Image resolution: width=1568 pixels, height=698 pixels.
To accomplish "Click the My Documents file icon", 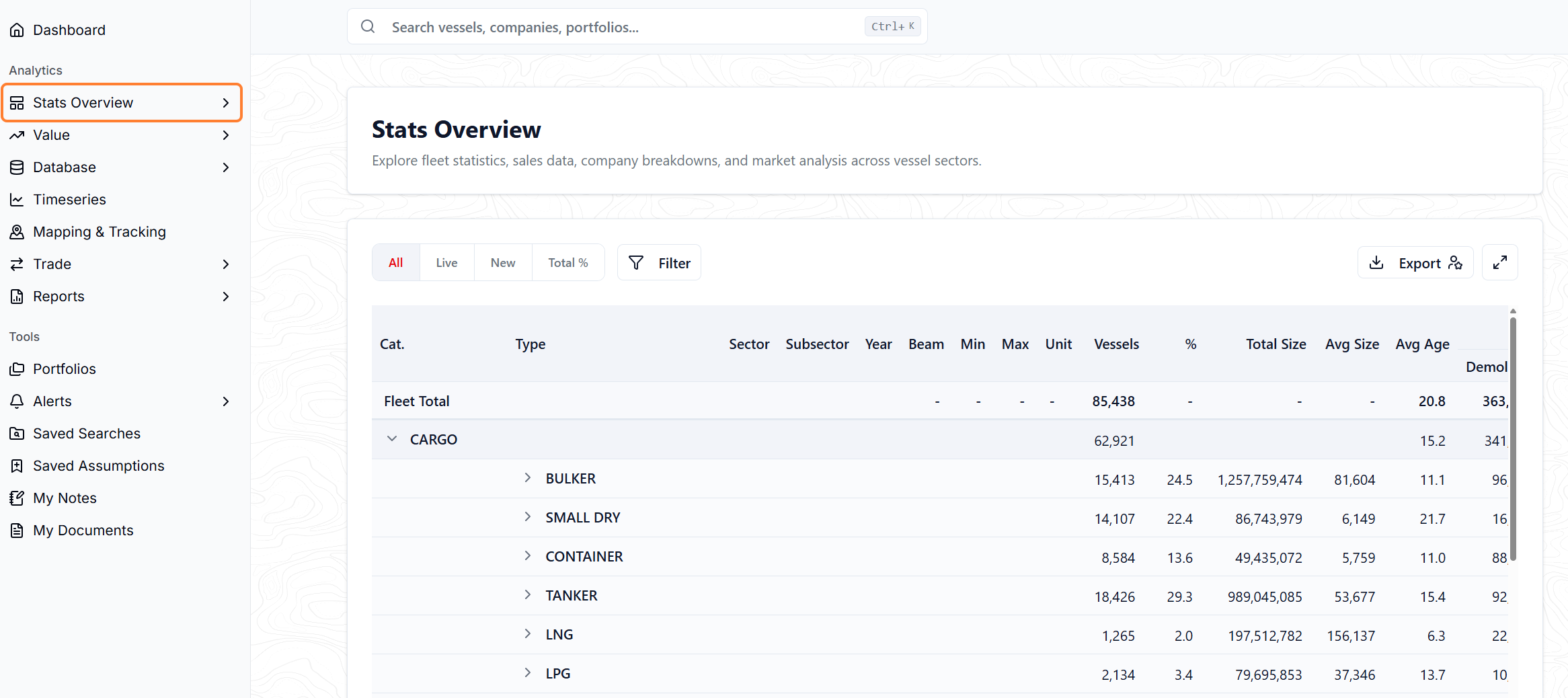I will coord(17,531).
